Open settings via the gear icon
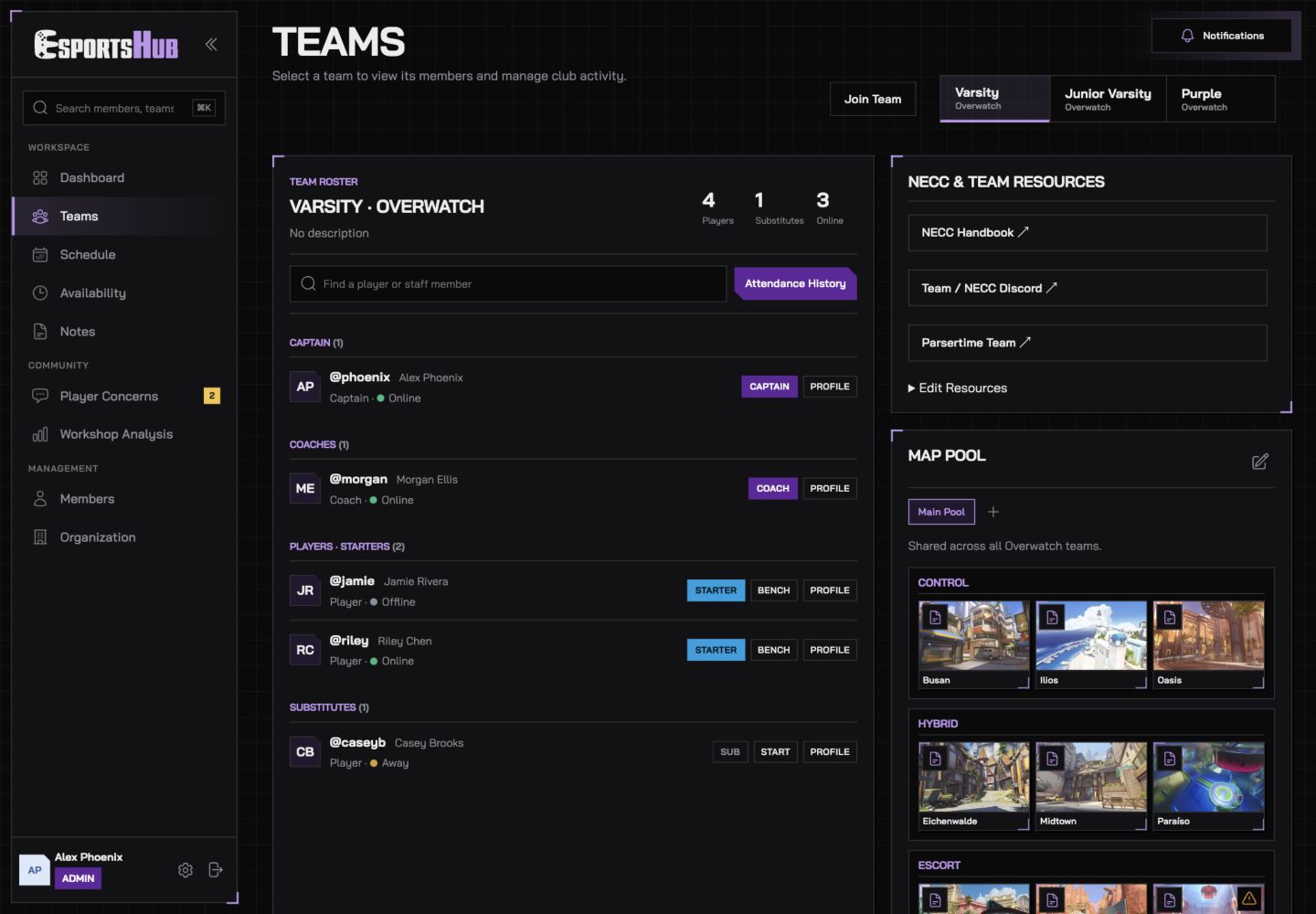Screen dimensions: 1316x914 point(186,870)
